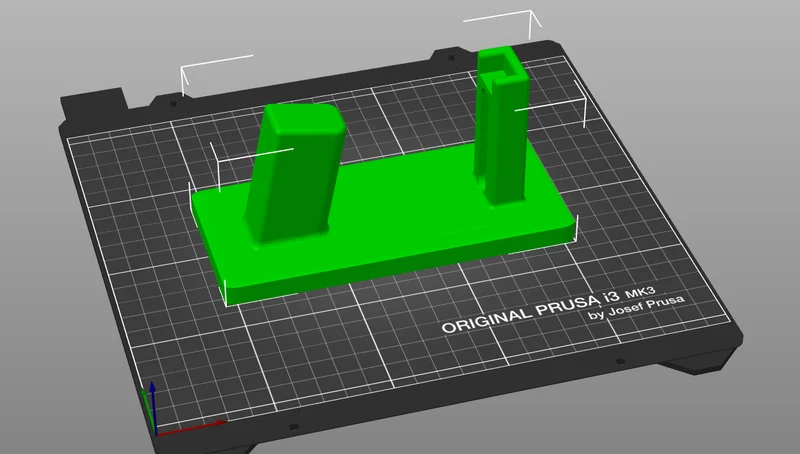Click the ORIGINAL PRUSA i3 MK3 bed label
The height and width of the screenshot is (454, 800).
[x=548, y=310]
